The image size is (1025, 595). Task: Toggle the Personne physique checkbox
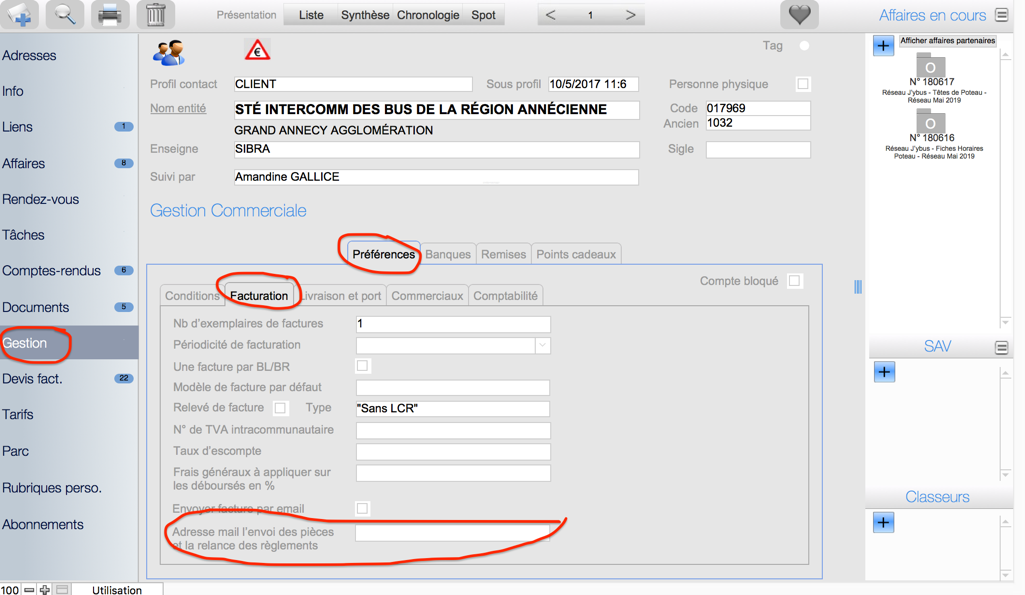[803, 84]
